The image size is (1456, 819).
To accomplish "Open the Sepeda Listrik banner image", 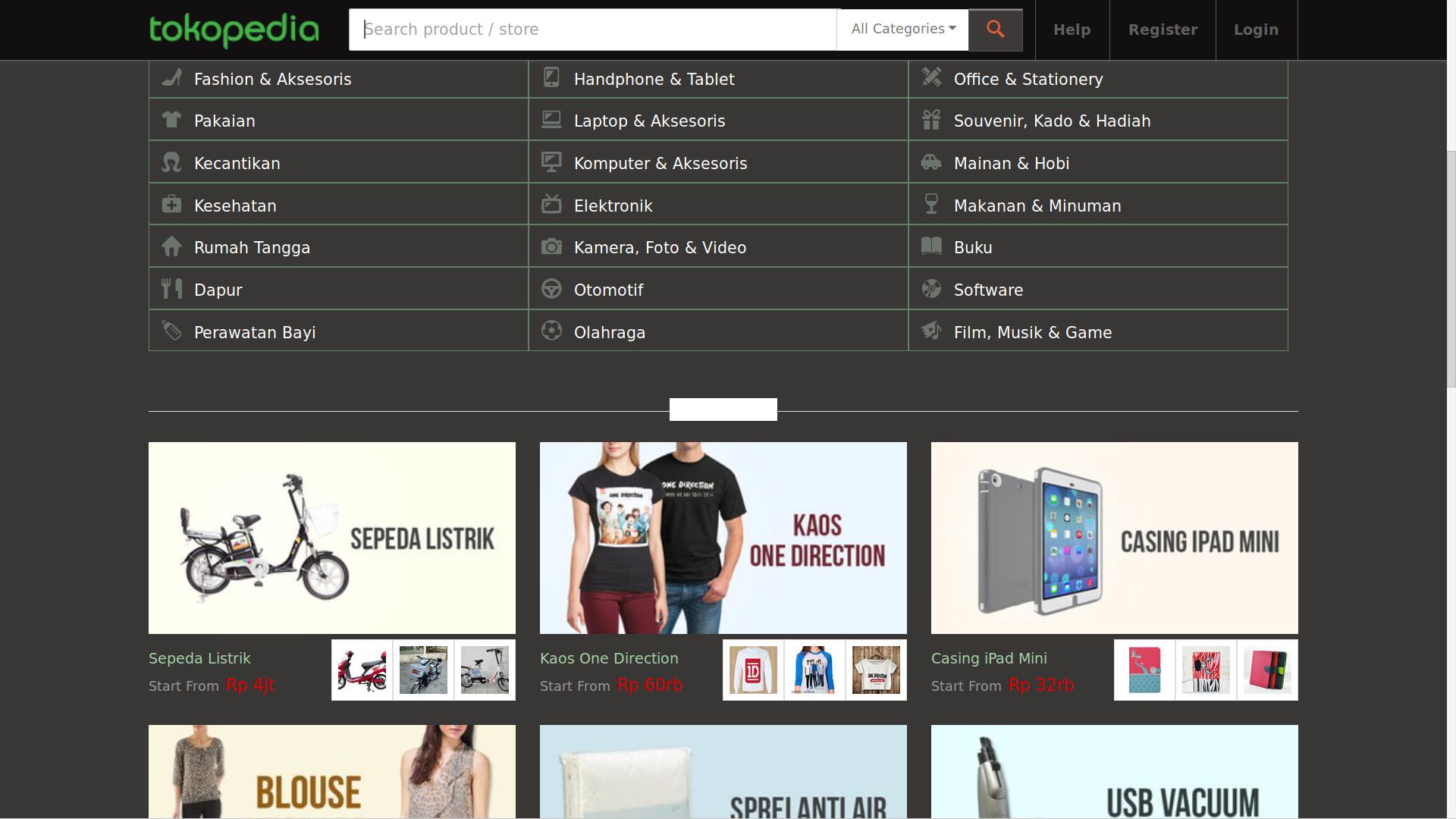I will coord(332,538).
